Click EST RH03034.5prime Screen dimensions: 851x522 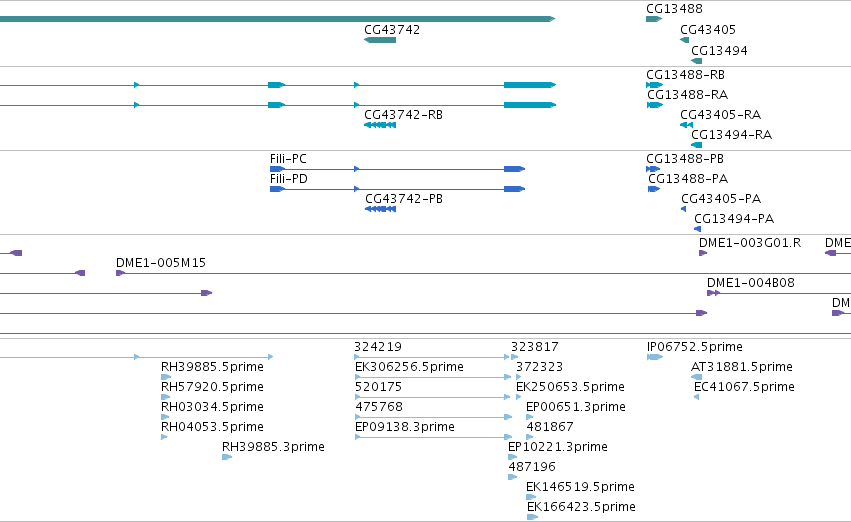pos(212,408)
